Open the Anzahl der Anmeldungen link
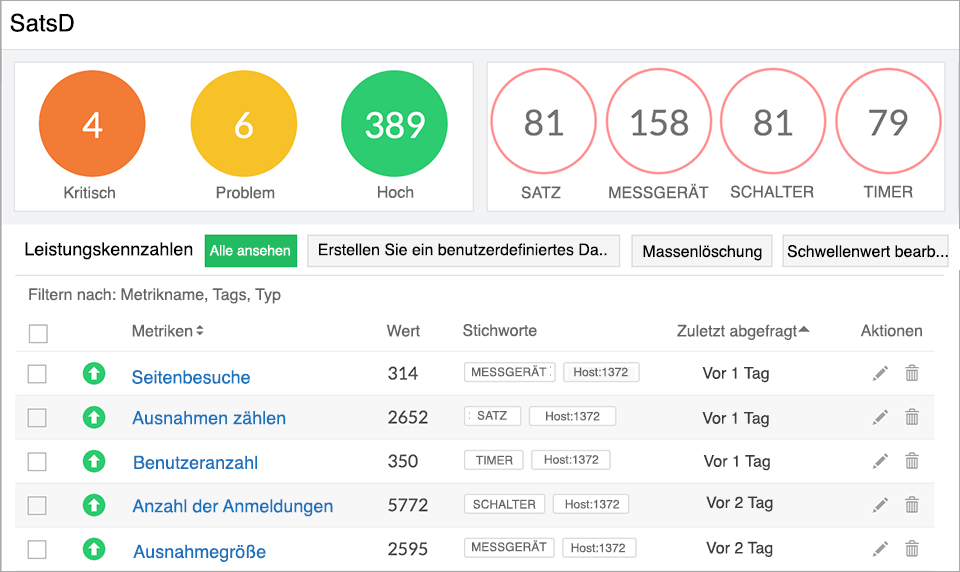 click(x=233, y=506)
